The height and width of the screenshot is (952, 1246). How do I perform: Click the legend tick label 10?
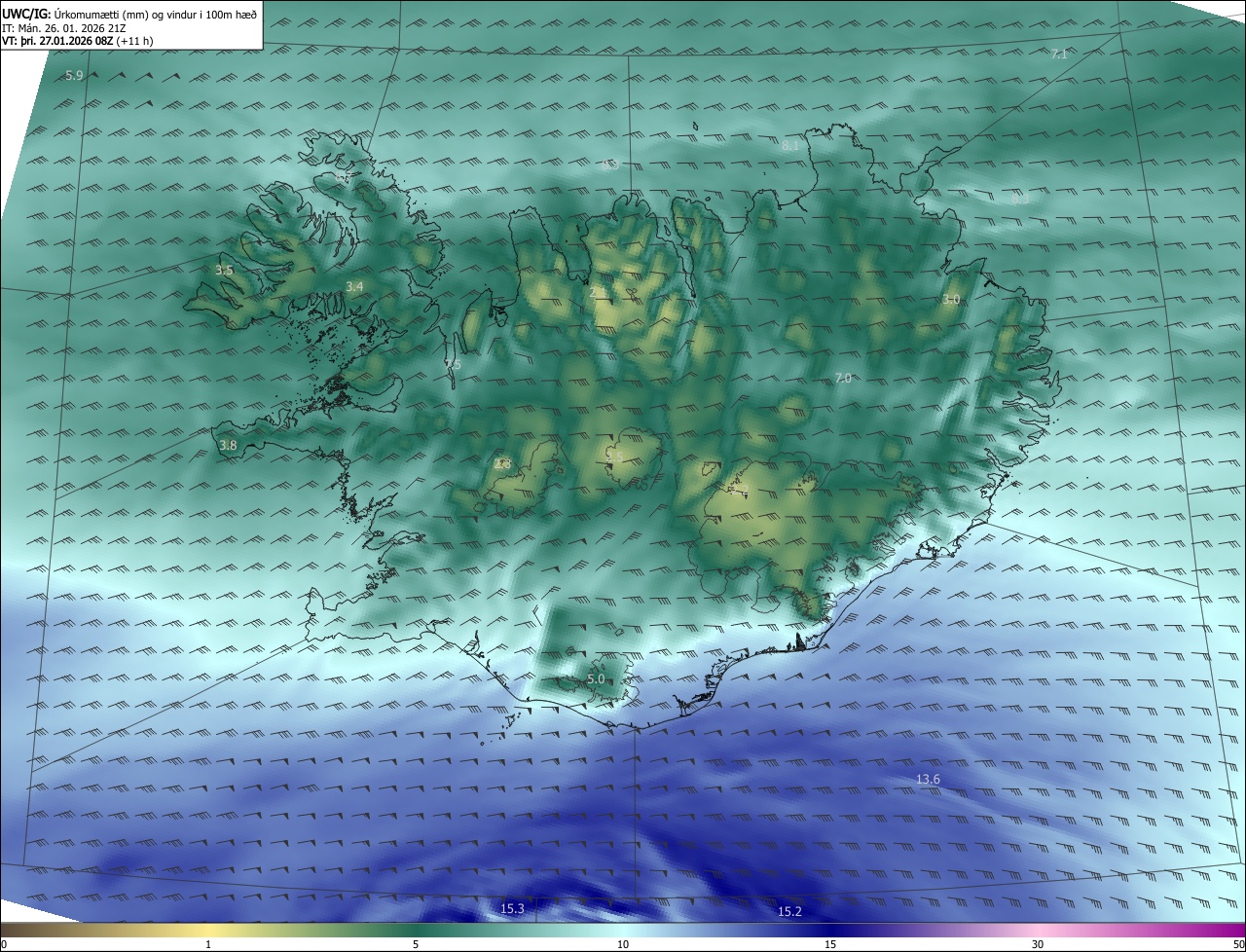[x=623, y=945]
